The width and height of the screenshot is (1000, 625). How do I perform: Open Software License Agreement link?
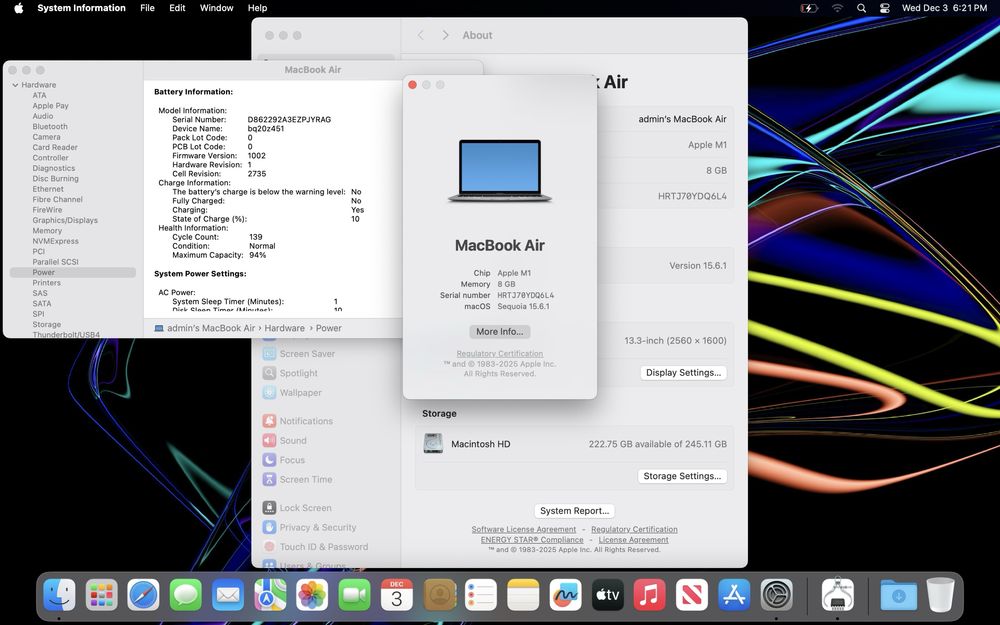(x=524, y=529)
